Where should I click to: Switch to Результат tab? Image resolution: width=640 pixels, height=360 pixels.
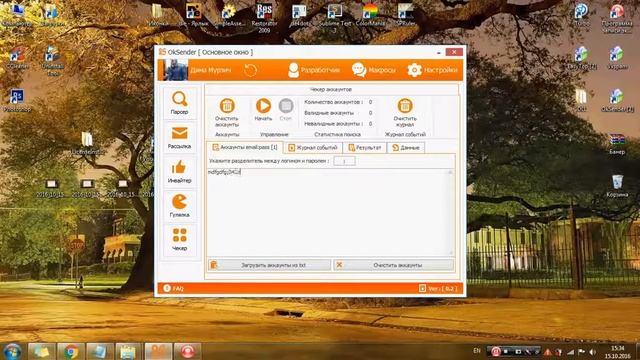coord(364,147)
